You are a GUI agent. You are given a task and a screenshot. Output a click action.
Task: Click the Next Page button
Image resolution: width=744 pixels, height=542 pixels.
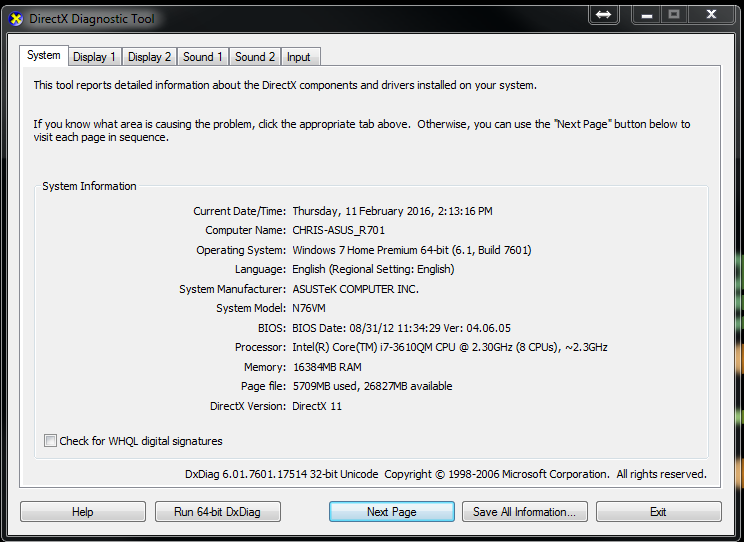pos(391,512)
